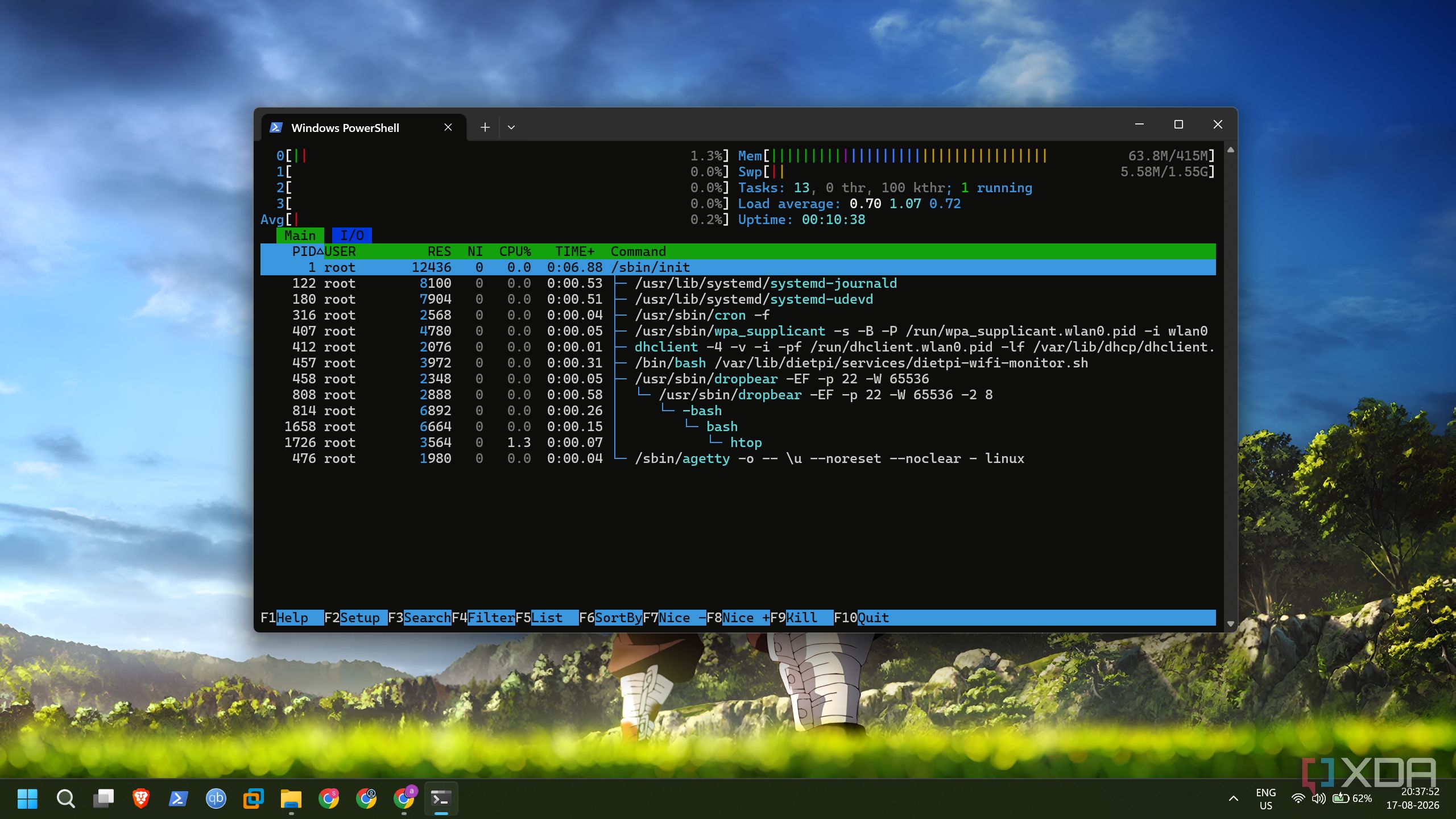Viewport: 1456px width, 819px height.
Task: Open the Windows Start menu
Action: [x=27, y=799]
